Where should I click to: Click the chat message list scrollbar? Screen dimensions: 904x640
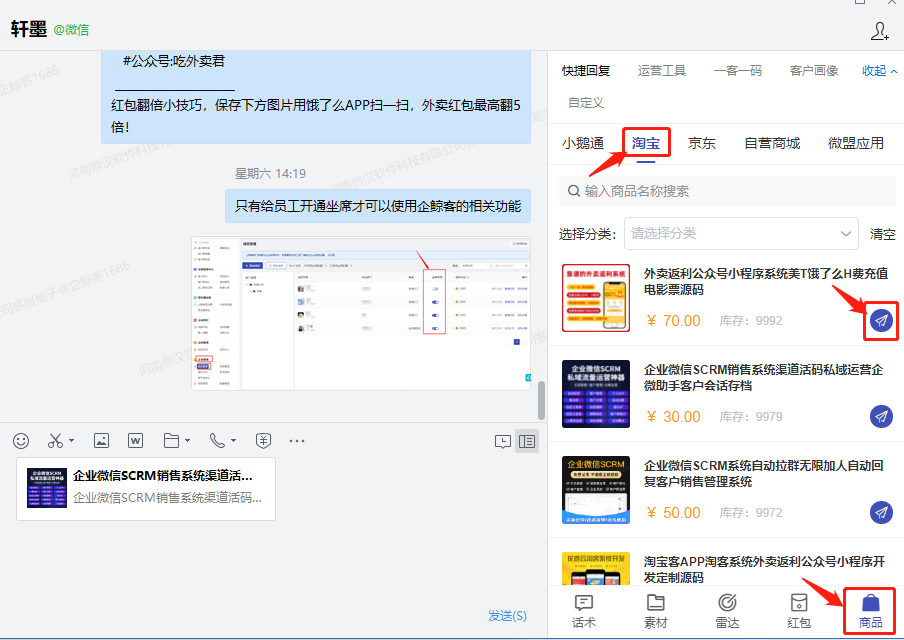(541, 400)
